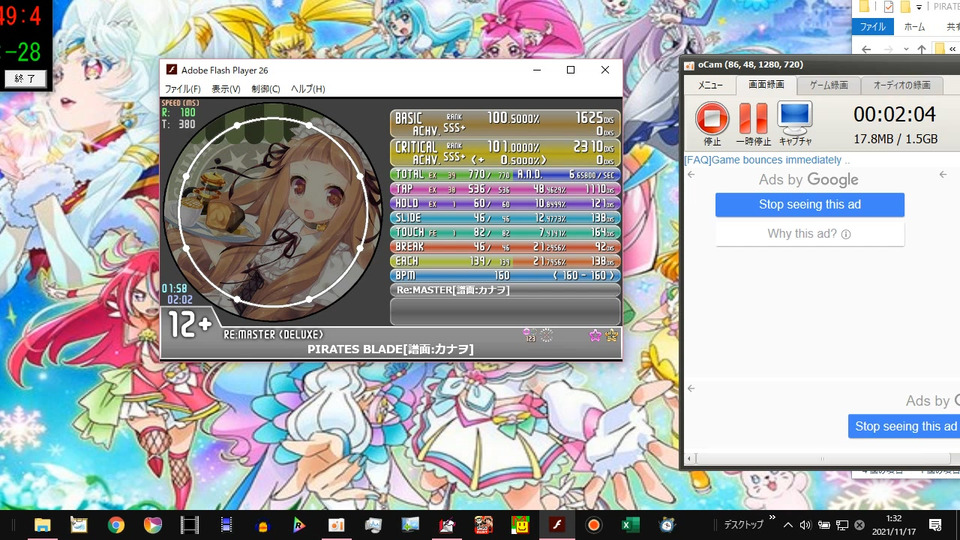This screenshot has height=540, width=960.
Task: Click the oCam title bar app icon
Action: 689,65
